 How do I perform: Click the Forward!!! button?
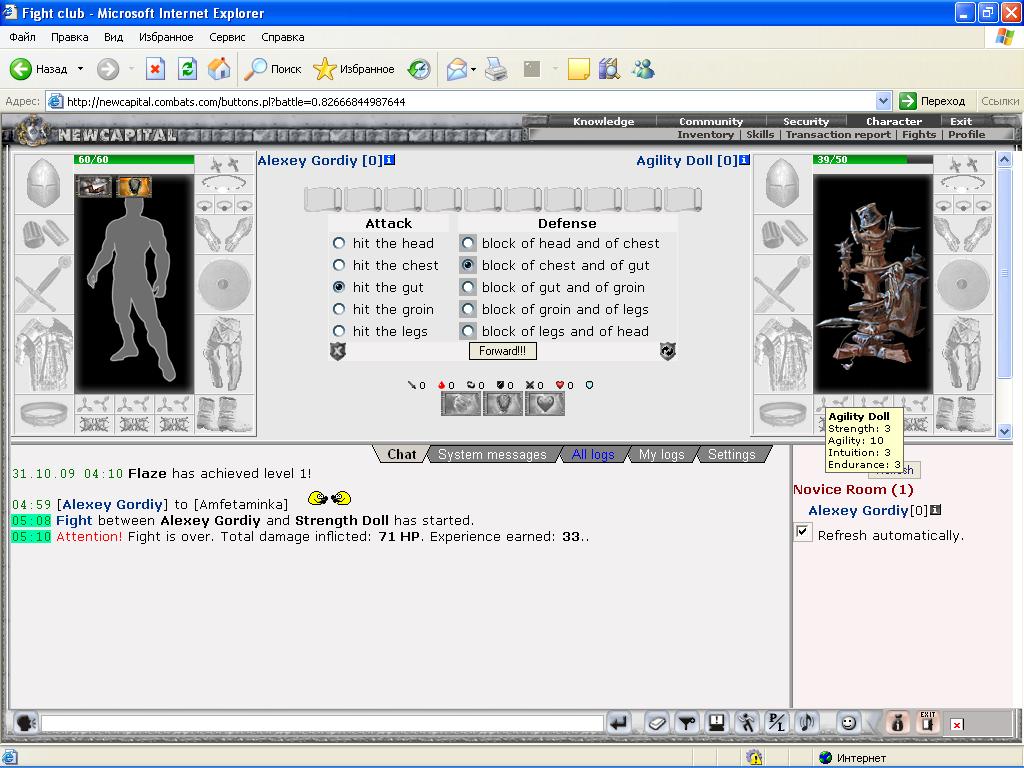coord(502,351)
